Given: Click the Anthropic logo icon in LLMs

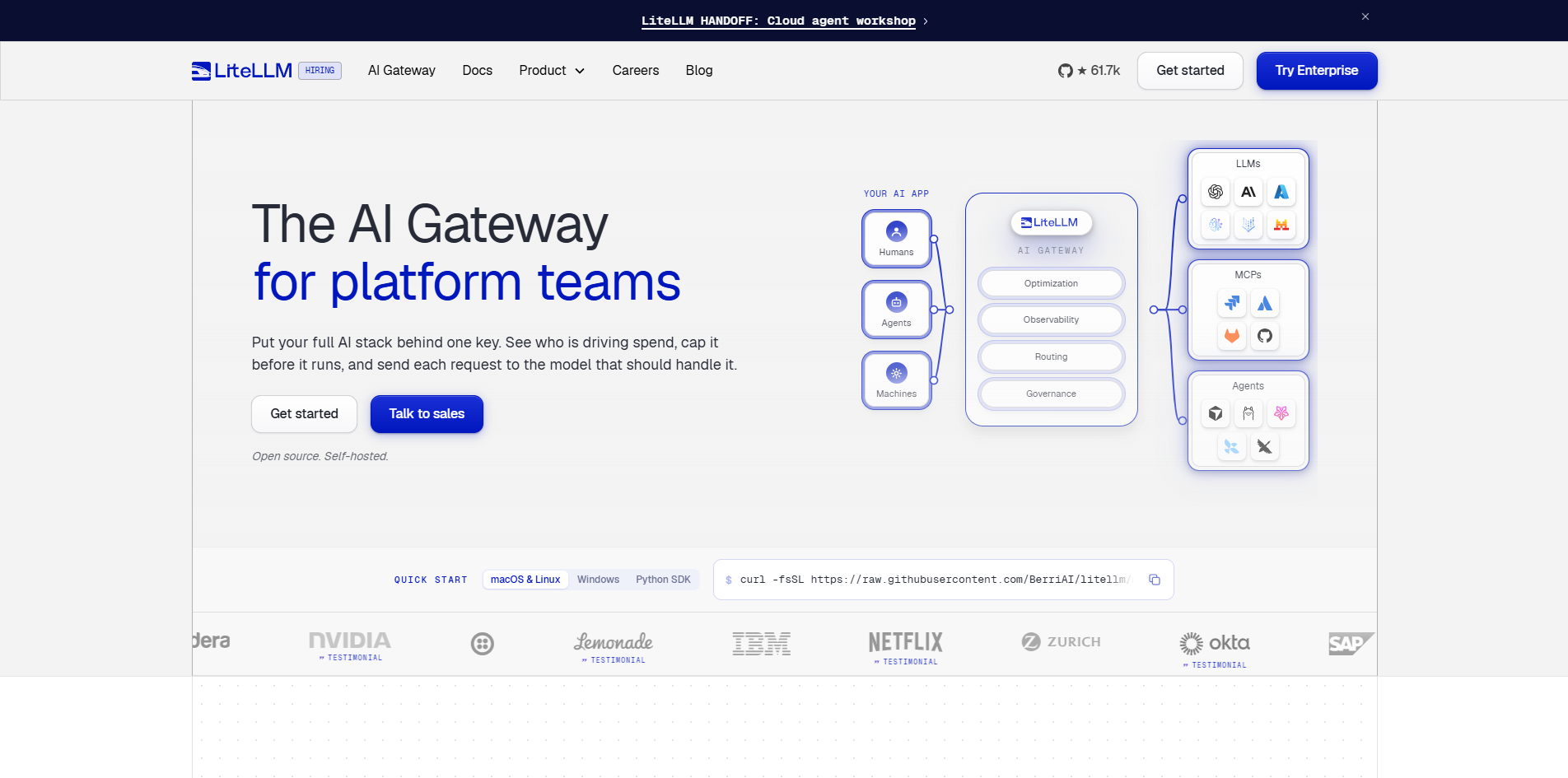Looking at the screenshot, I should (x=1248, y=192).
